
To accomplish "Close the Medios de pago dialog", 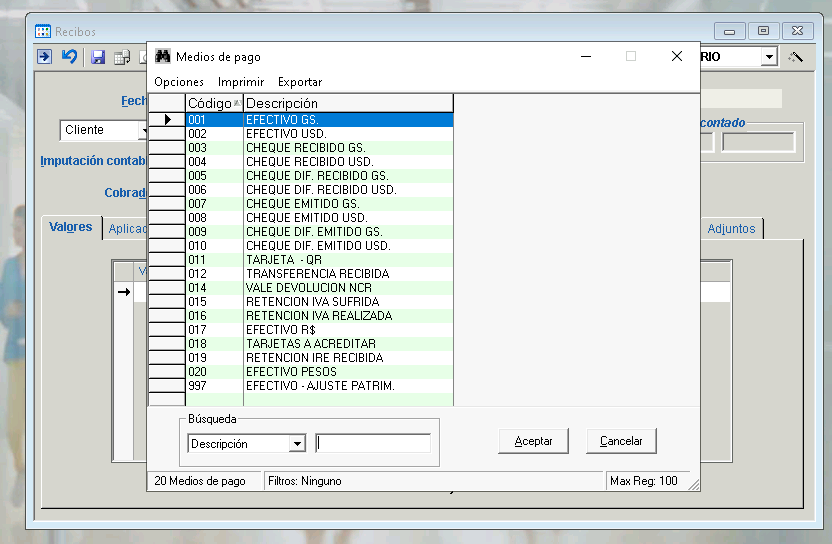I will 676,57.
